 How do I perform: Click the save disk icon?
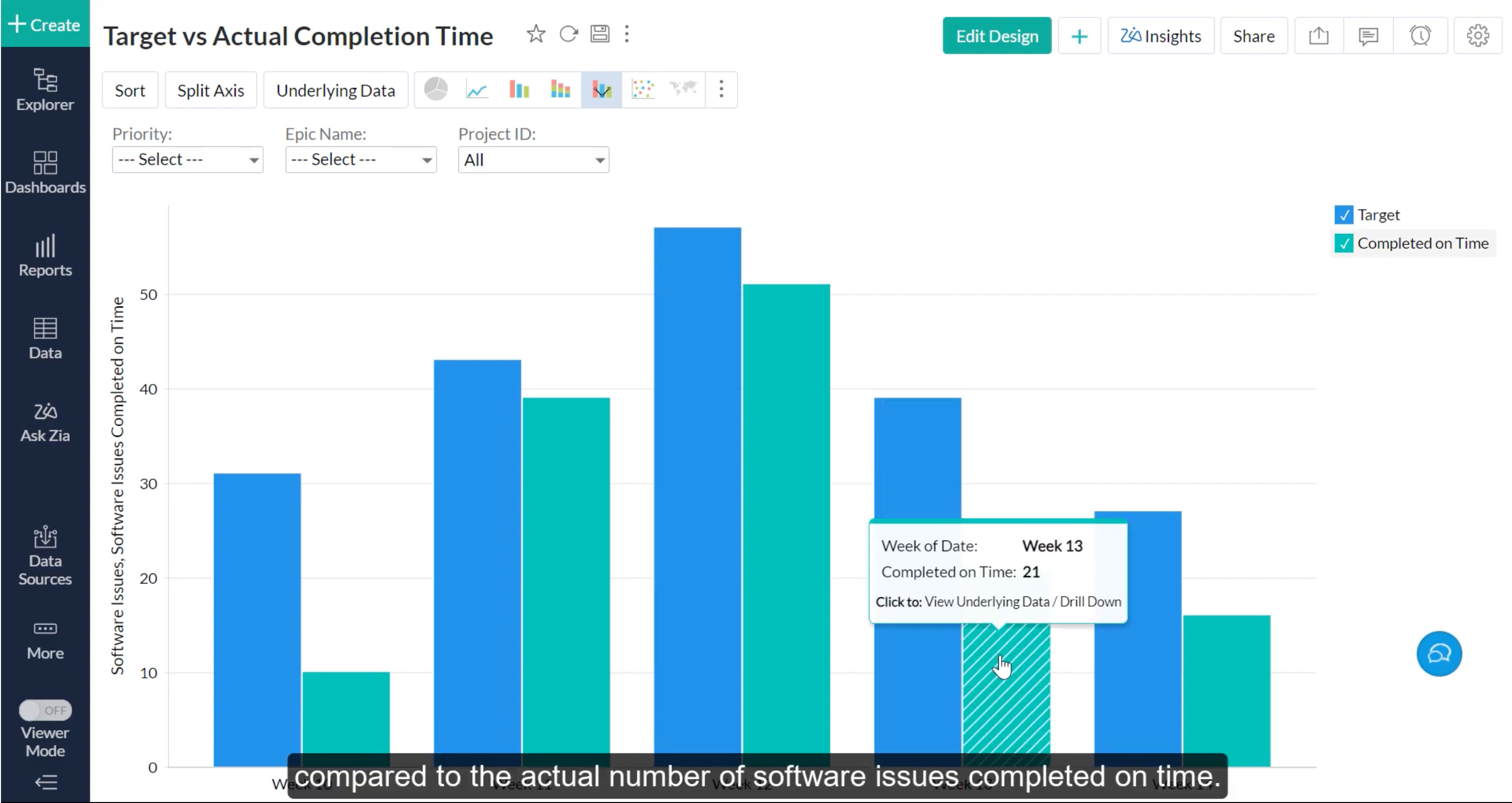tap(599, 34)
